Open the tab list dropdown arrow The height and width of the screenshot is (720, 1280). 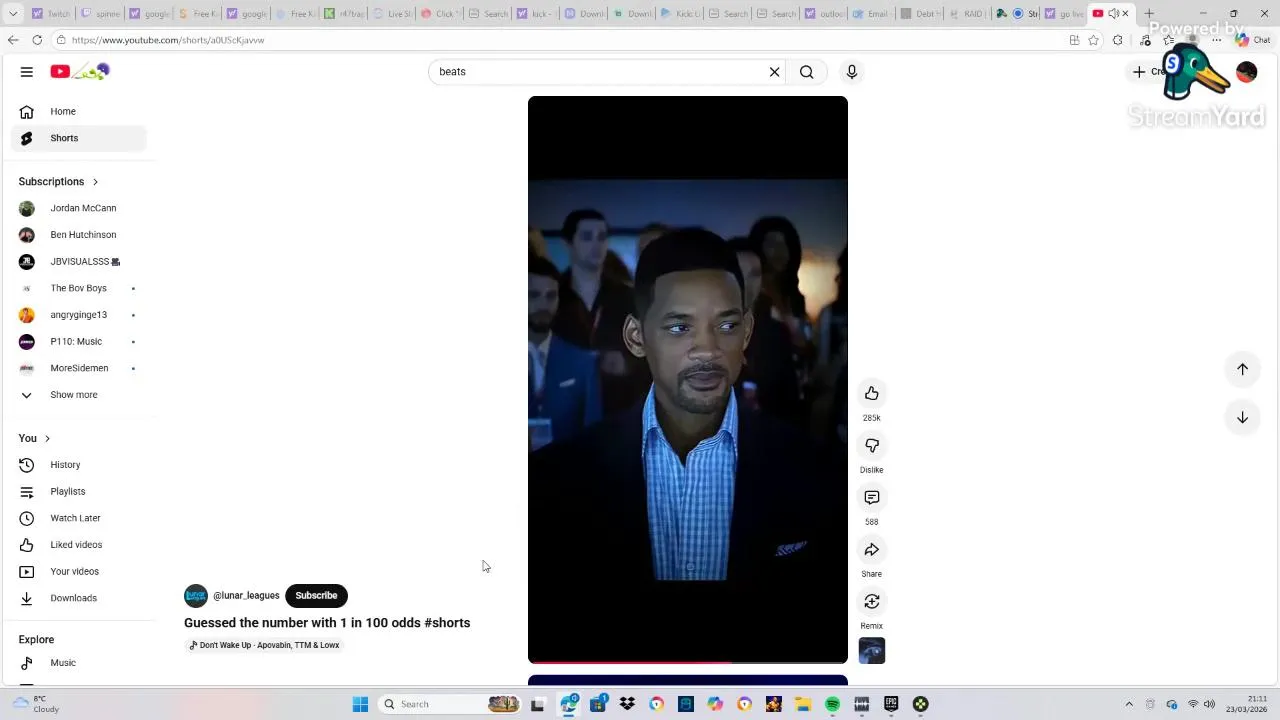point(13,14)
